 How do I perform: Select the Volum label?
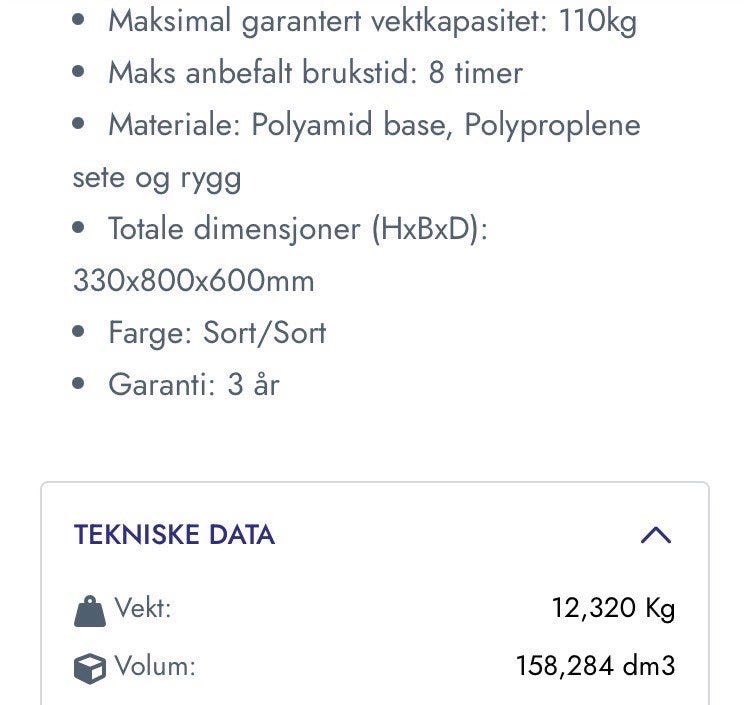[x=154, y=666]
